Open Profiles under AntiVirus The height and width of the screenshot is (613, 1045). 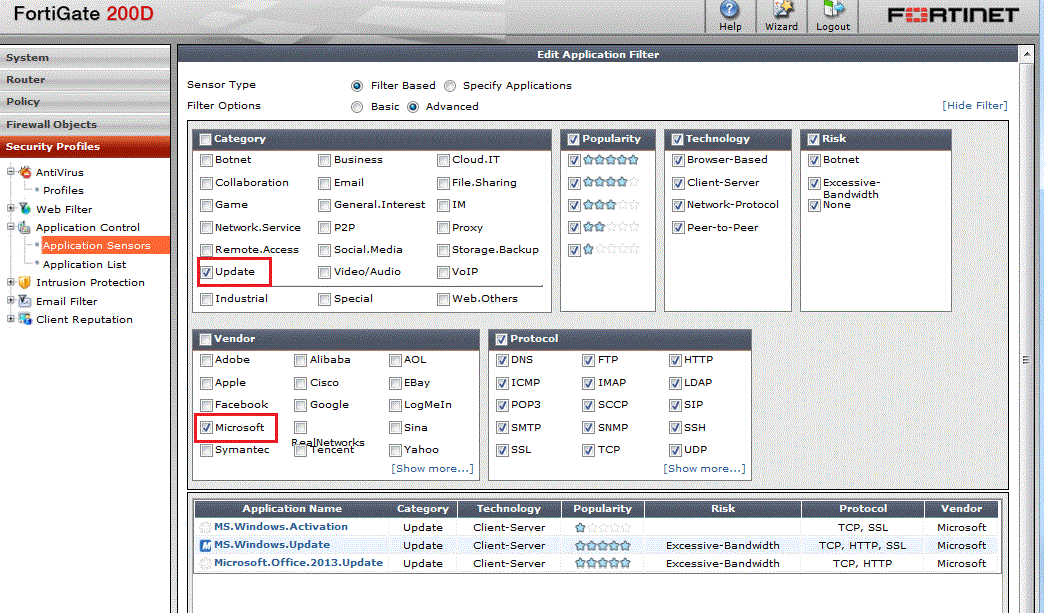[x=63, y=191]
